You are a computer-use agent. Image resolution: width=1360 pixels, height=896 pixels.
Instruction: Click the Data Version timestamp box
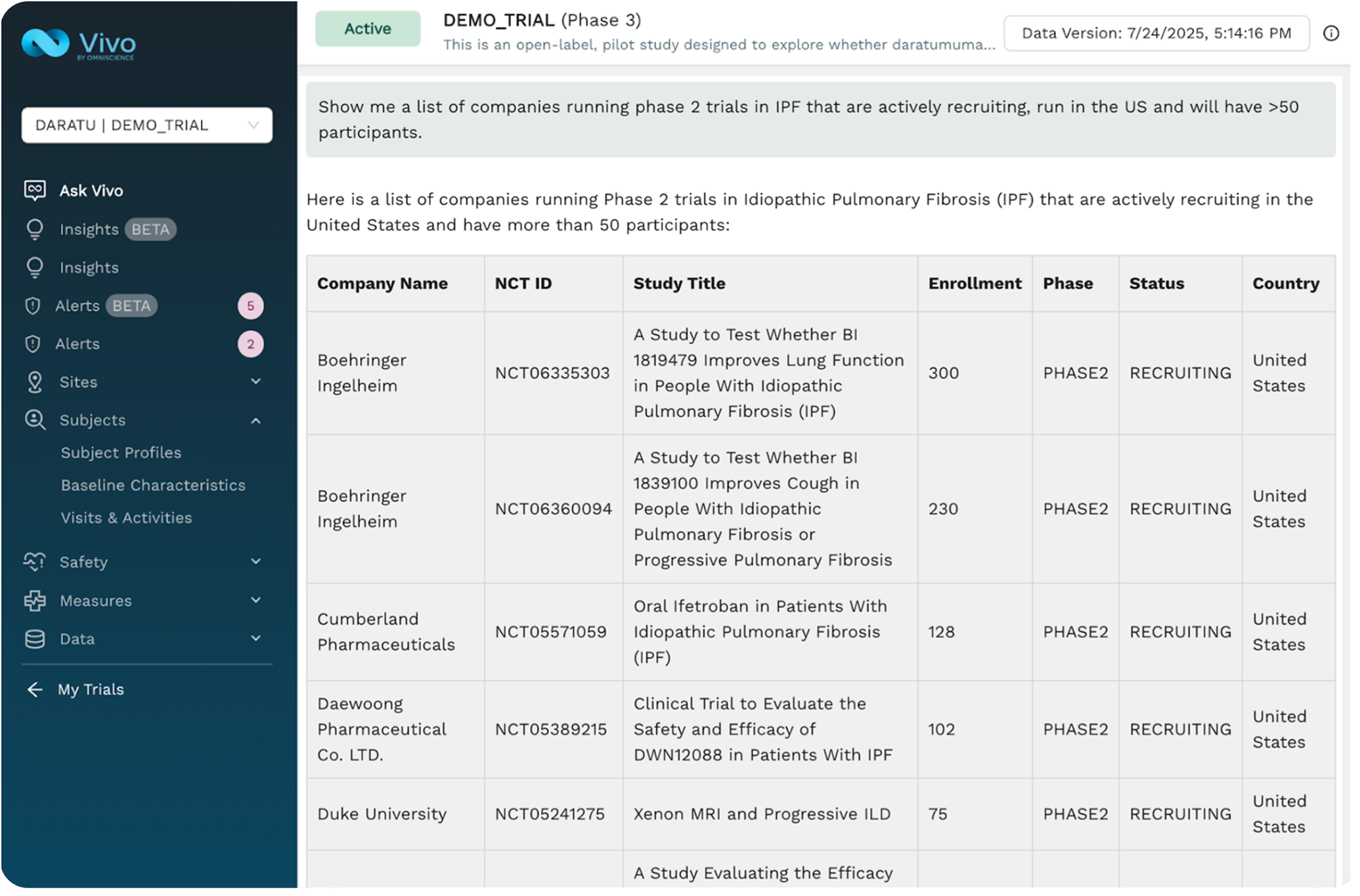click(1156, 33)
